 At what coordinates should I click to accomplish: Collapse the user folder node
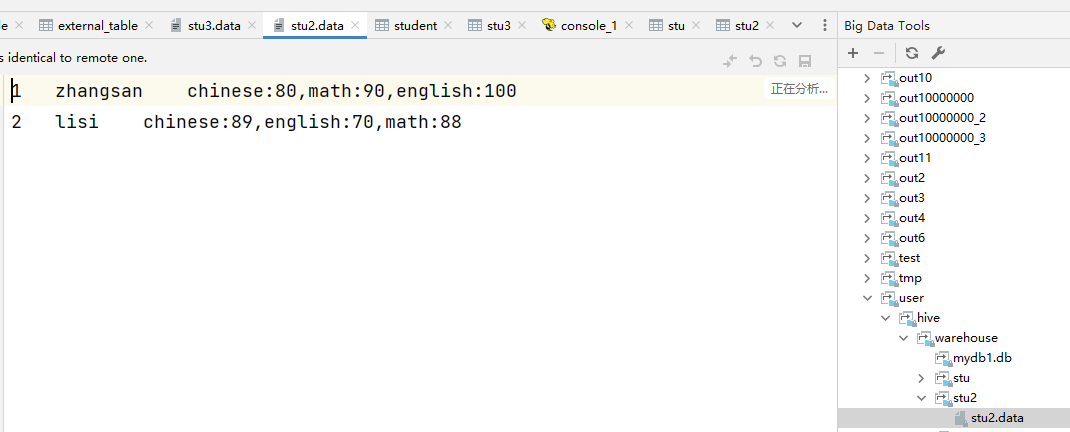click(x=867, y=298)
